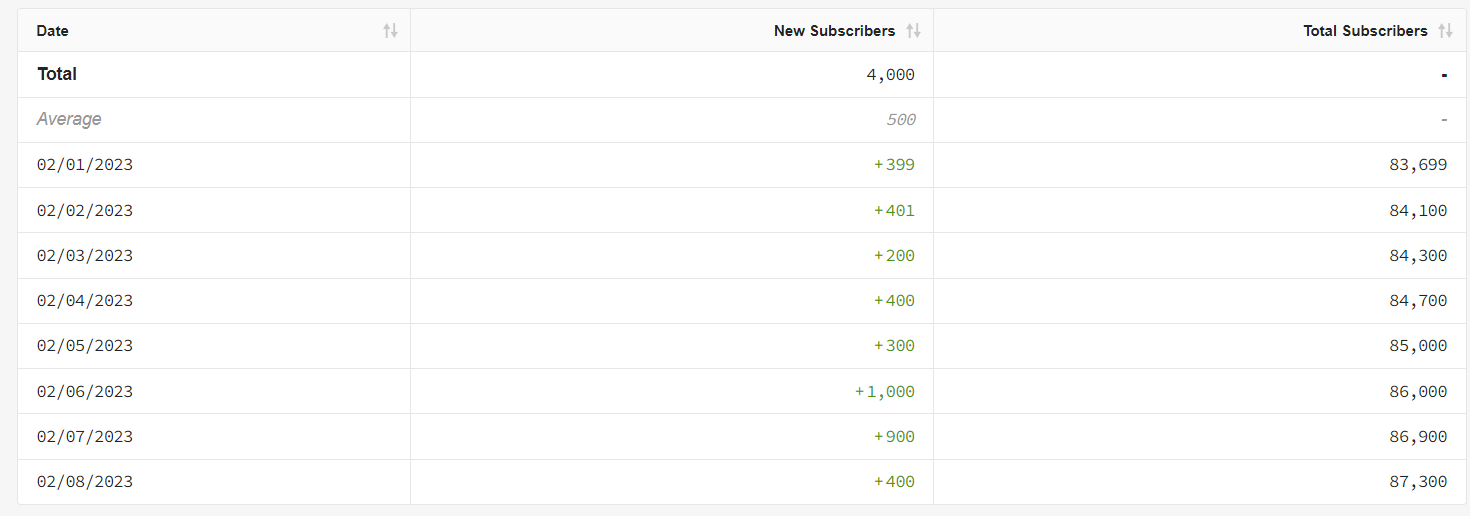Select the +900 new subscribers value
1470x516 pixels.
(895, 437)
